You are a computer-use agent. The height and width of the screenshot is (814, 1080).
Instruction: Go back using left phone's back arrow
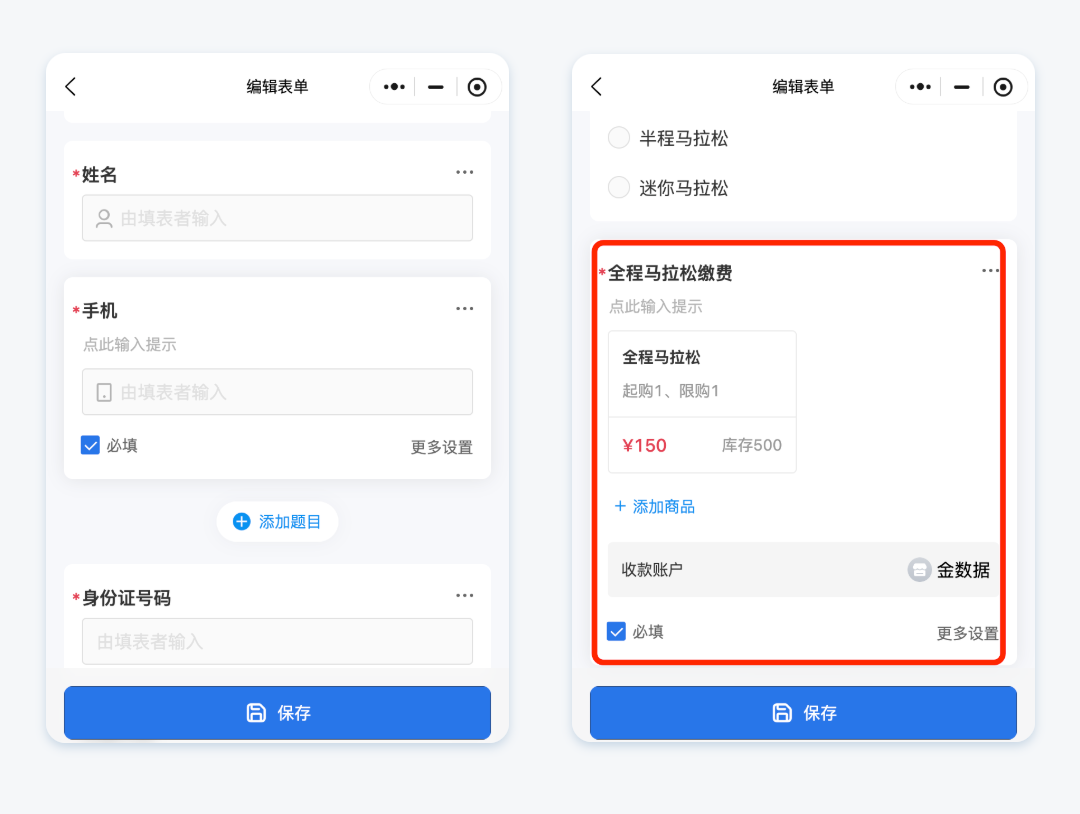(70, 87)
